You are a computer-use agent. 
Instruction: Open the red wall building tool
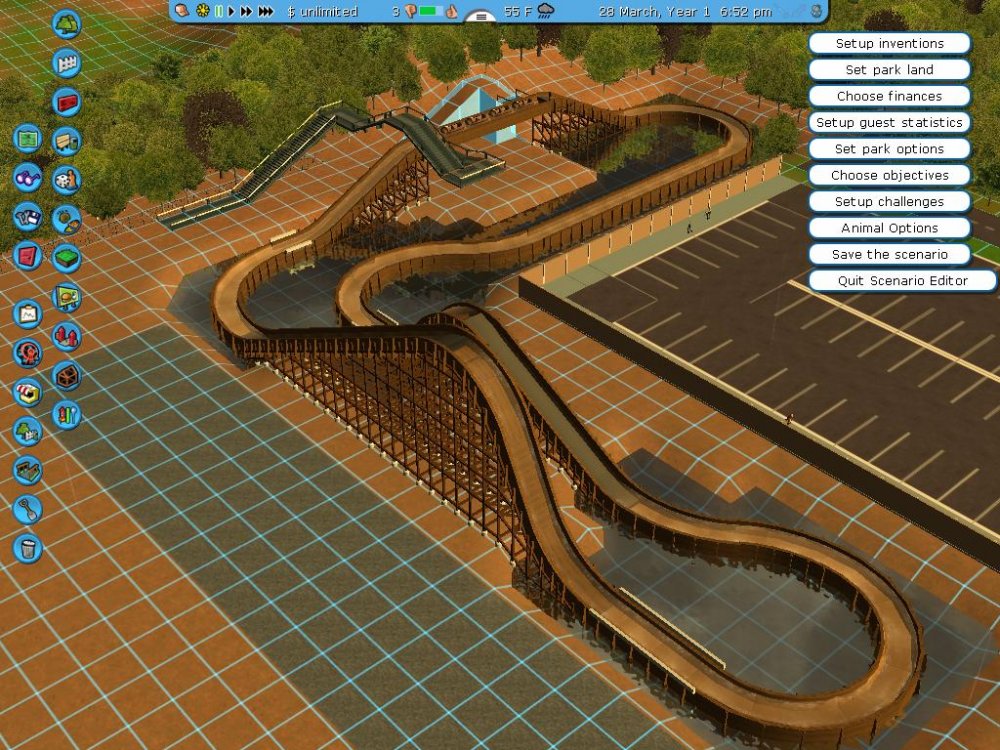pos(66,102)
